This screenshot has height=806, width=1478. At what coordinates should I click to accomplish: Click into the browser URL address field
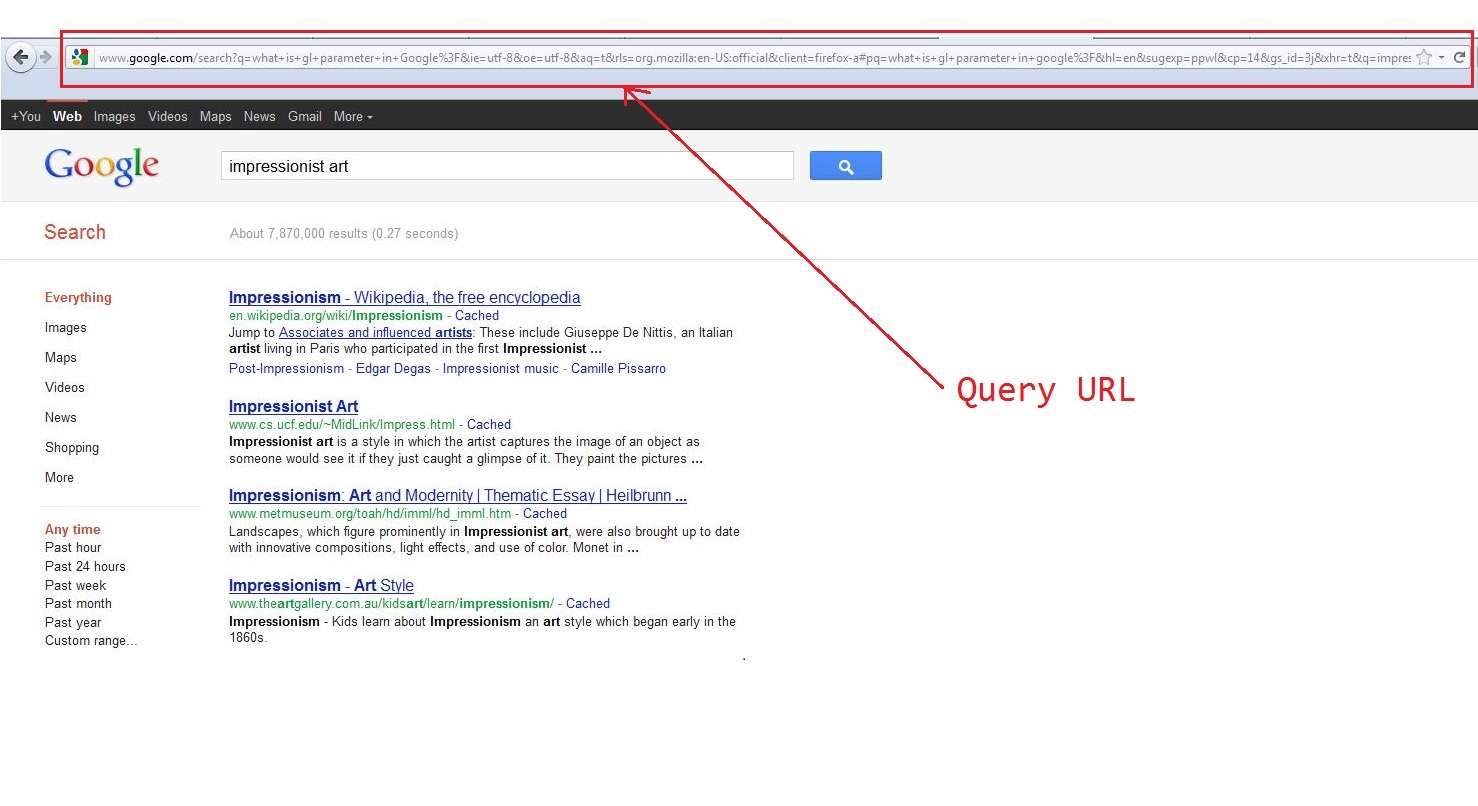click(x=754, y=58)
